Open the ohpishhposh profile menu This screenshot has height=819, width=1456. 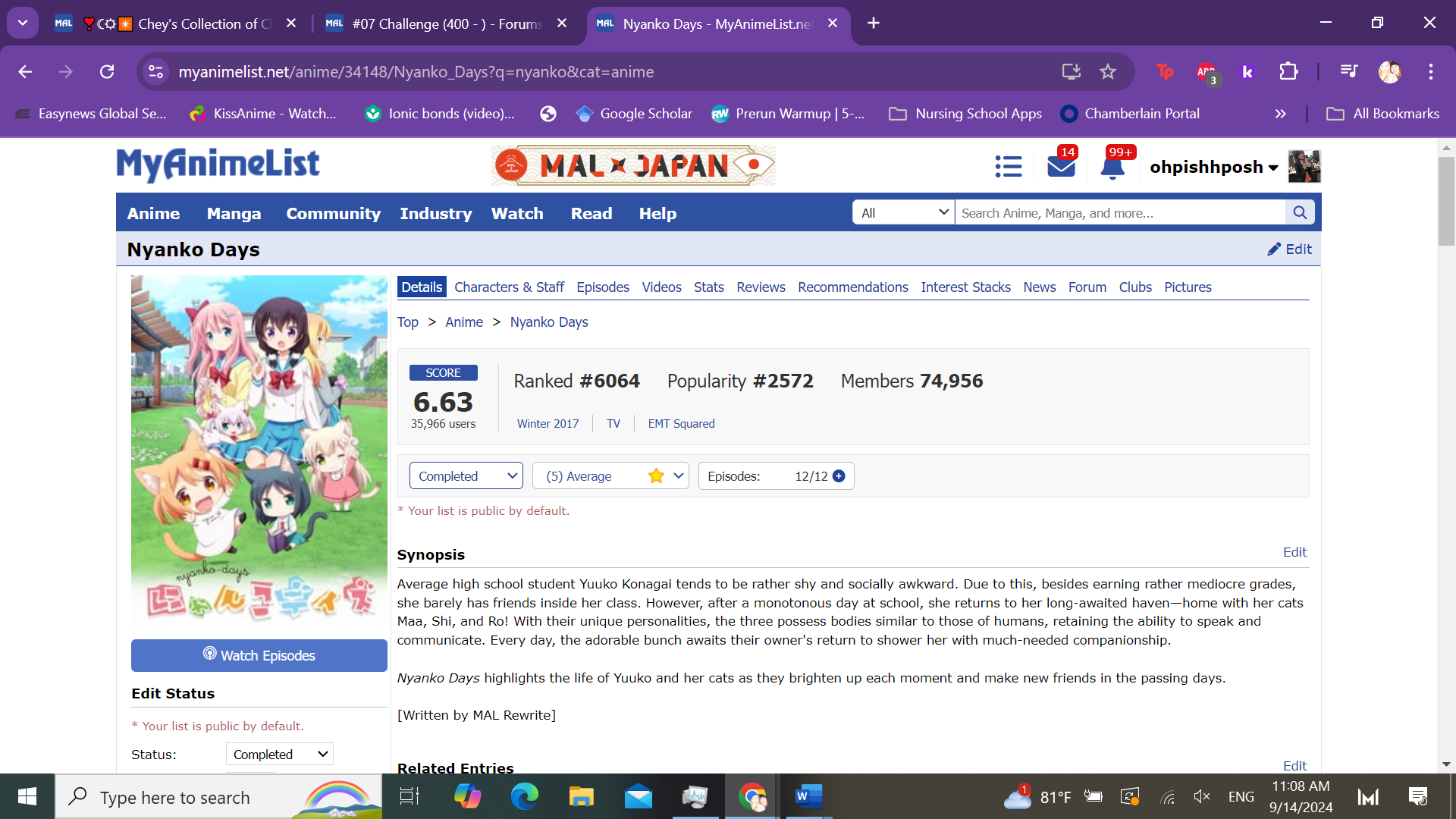1213,167
